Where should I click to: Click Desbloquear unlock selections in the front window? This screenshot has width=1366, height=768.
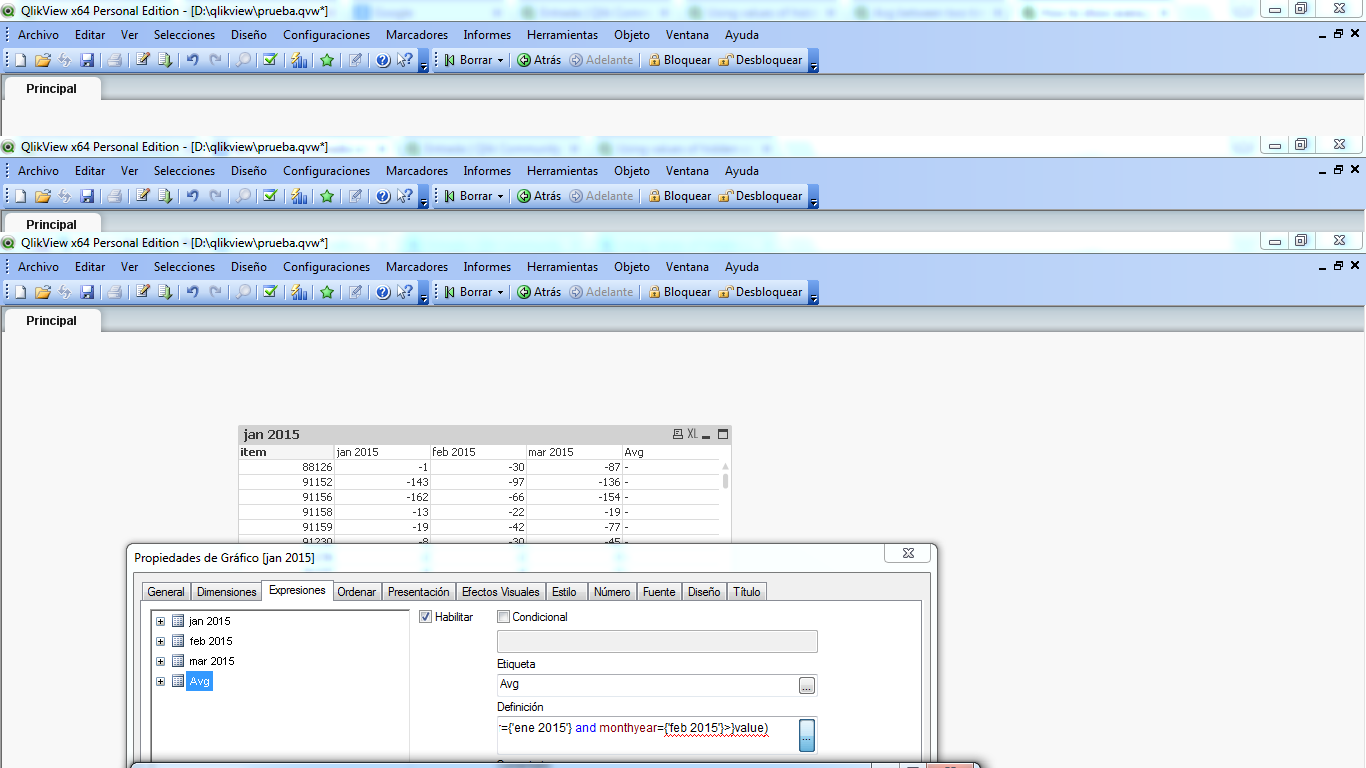point(760,292)
